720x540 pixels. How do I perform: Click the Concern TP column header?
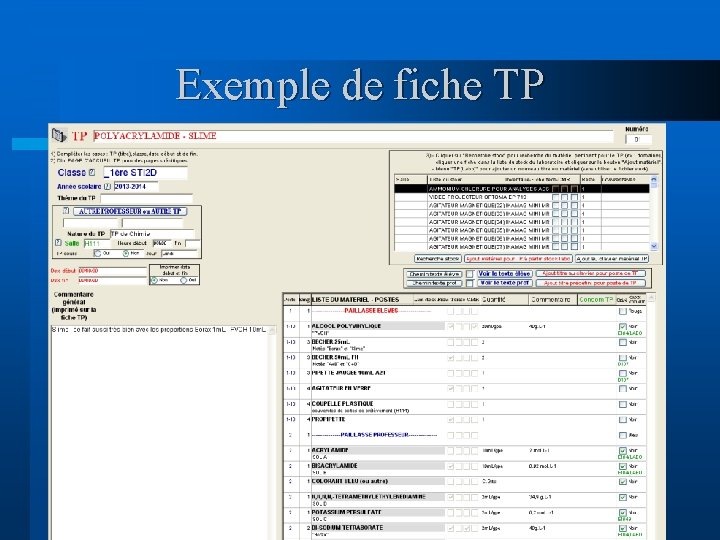pos(596,299)
